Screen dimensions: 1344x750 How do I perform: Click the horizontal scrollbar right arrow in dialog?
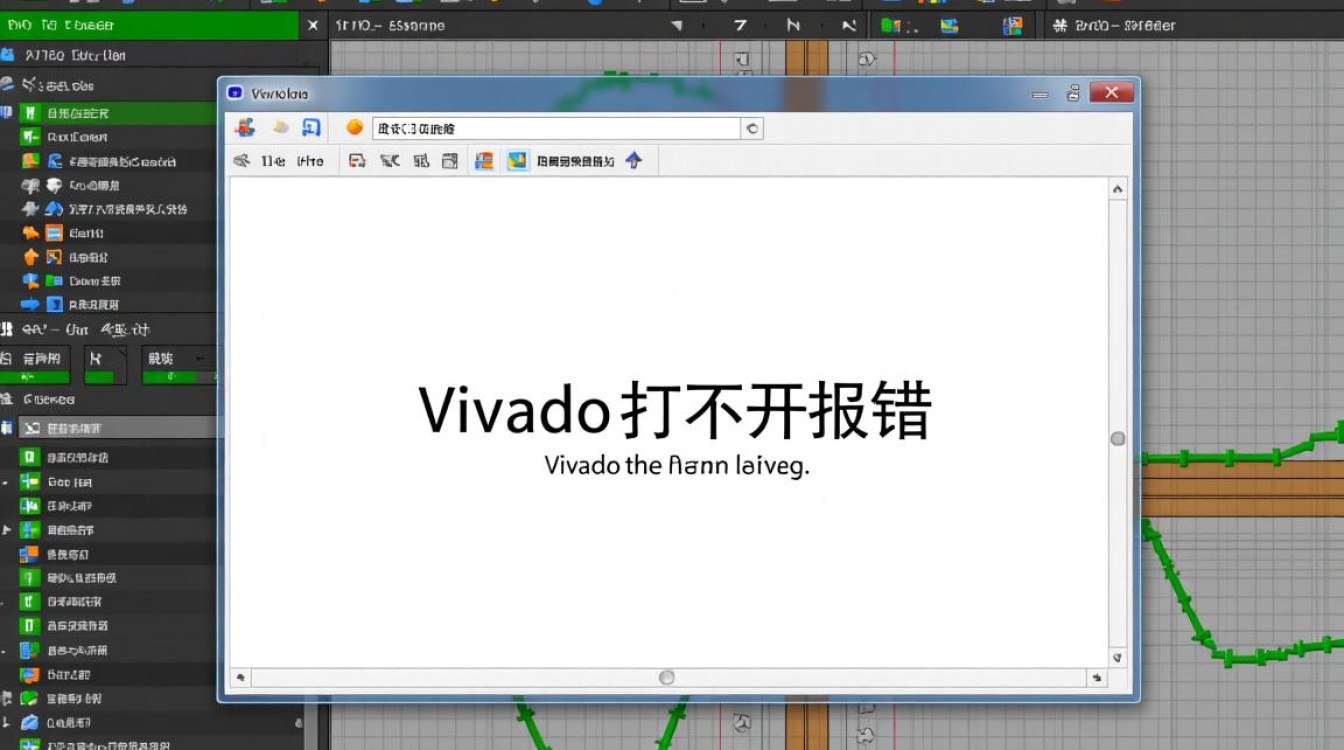(1097, 678)
